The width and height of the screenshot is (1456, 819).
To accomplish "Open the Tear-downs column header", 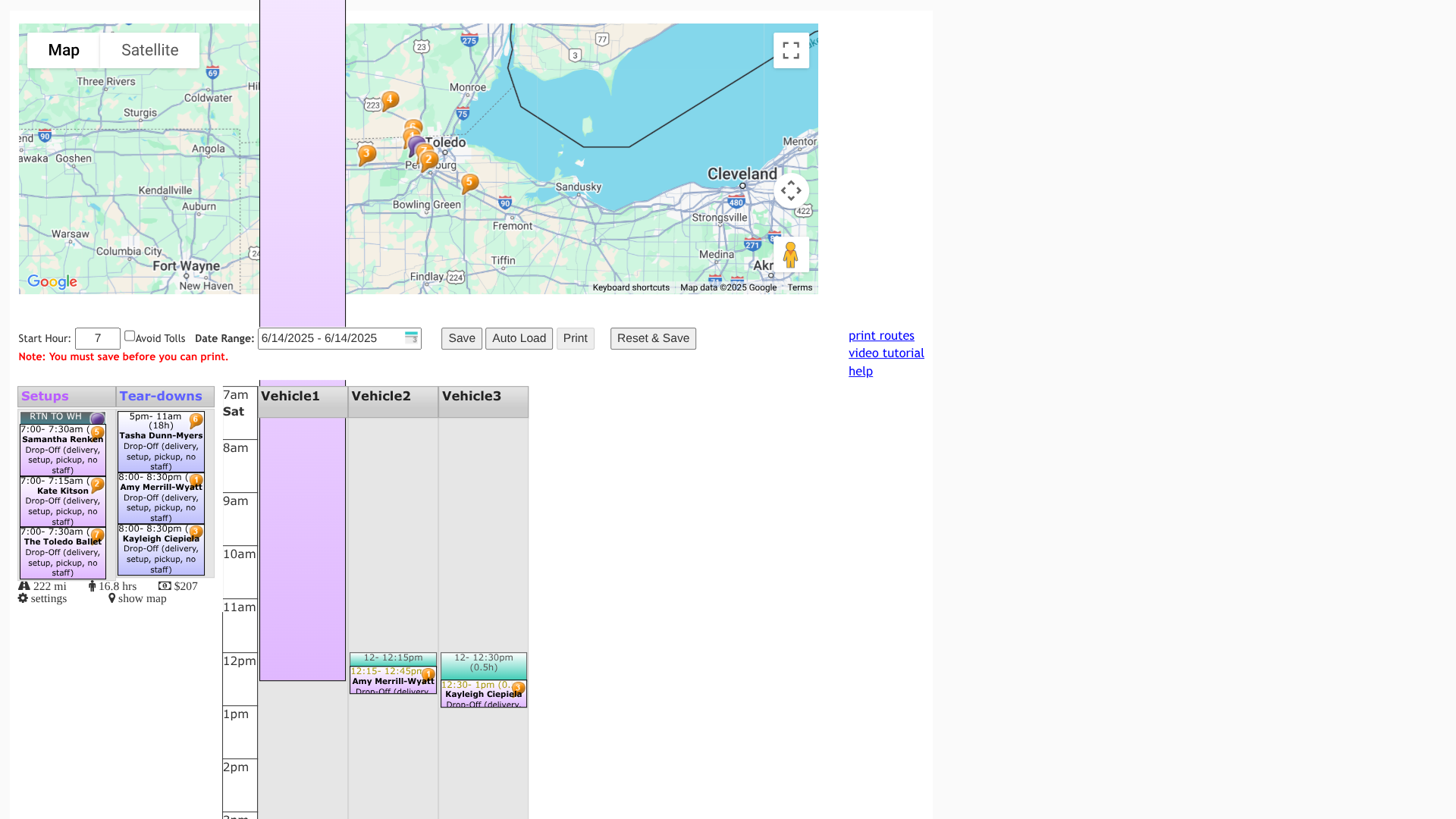I will pos(161,396).
